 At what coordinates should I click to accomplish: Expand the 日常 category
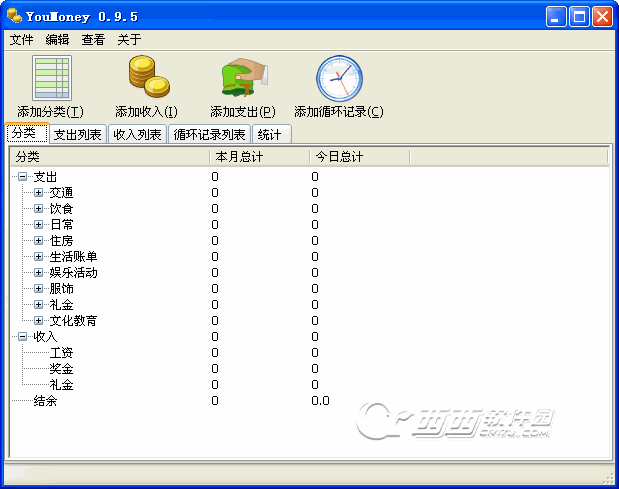coord(38,225)
